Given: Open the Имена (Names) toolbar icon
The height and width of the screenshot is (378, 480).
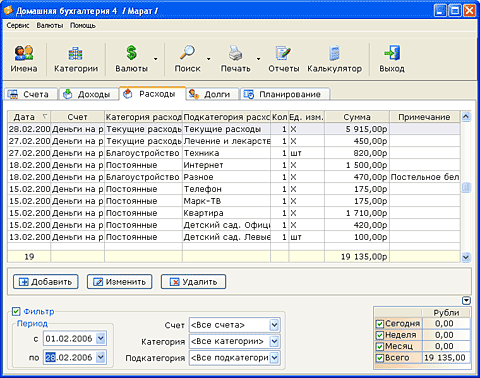Looking at the screenshot, I should point(23,59).
